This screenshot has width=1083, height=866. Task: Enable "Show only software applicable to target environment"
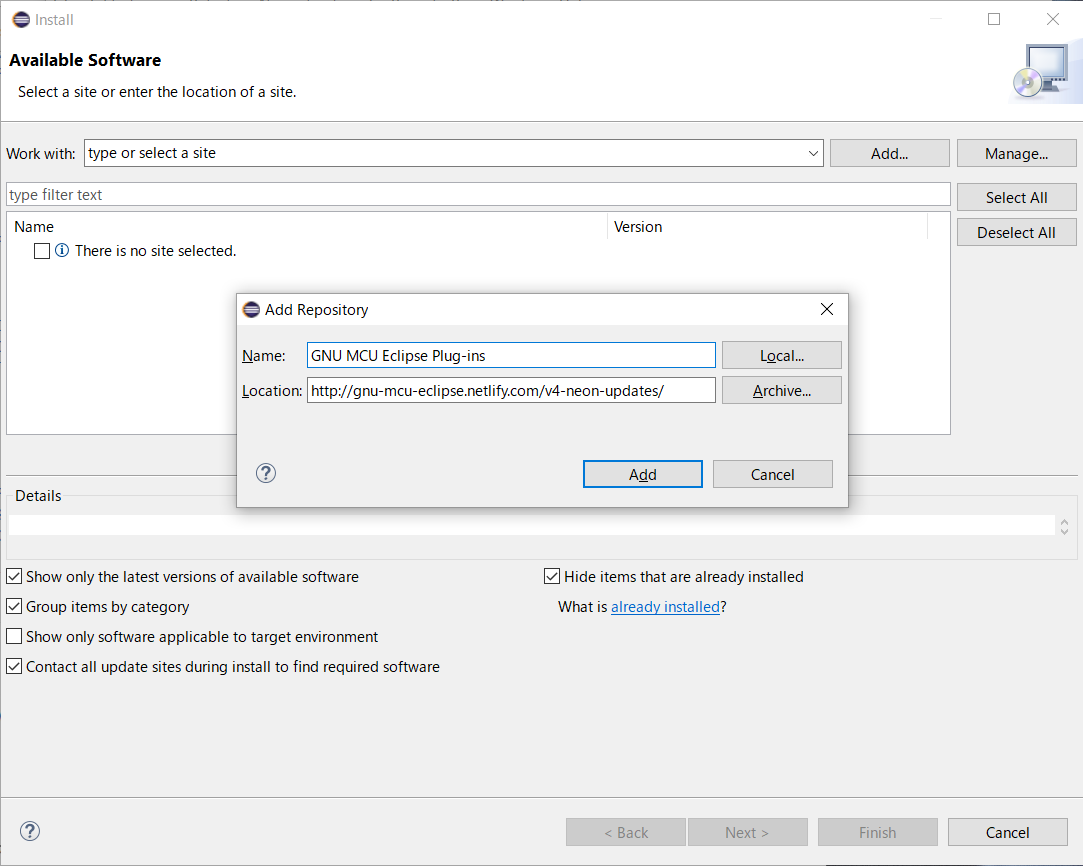click(x=14, y=636)
